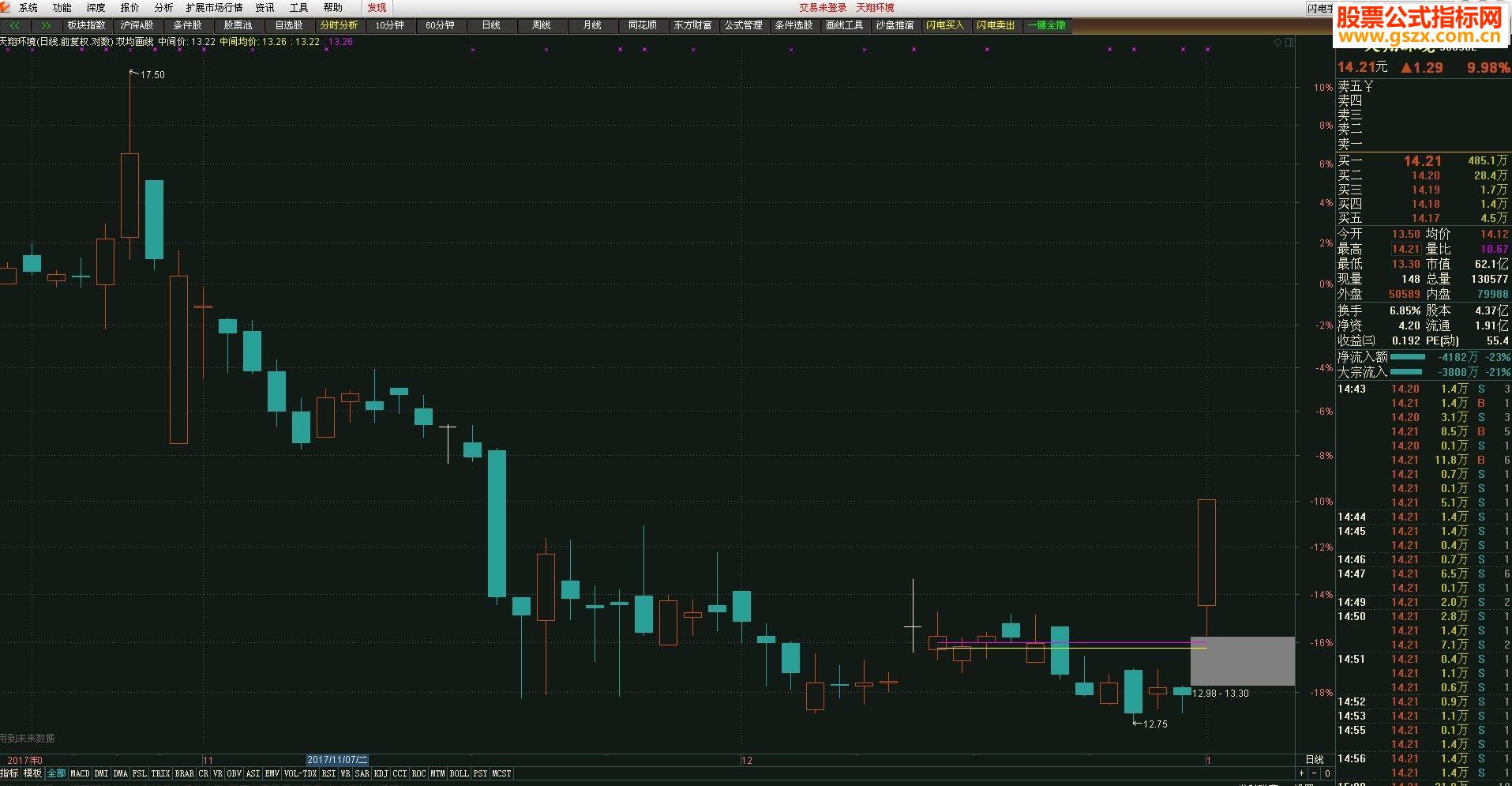The image size is (1512, 786).
Task: Open 公式管理
Action: pyautogui.click(x=744, y=25)
